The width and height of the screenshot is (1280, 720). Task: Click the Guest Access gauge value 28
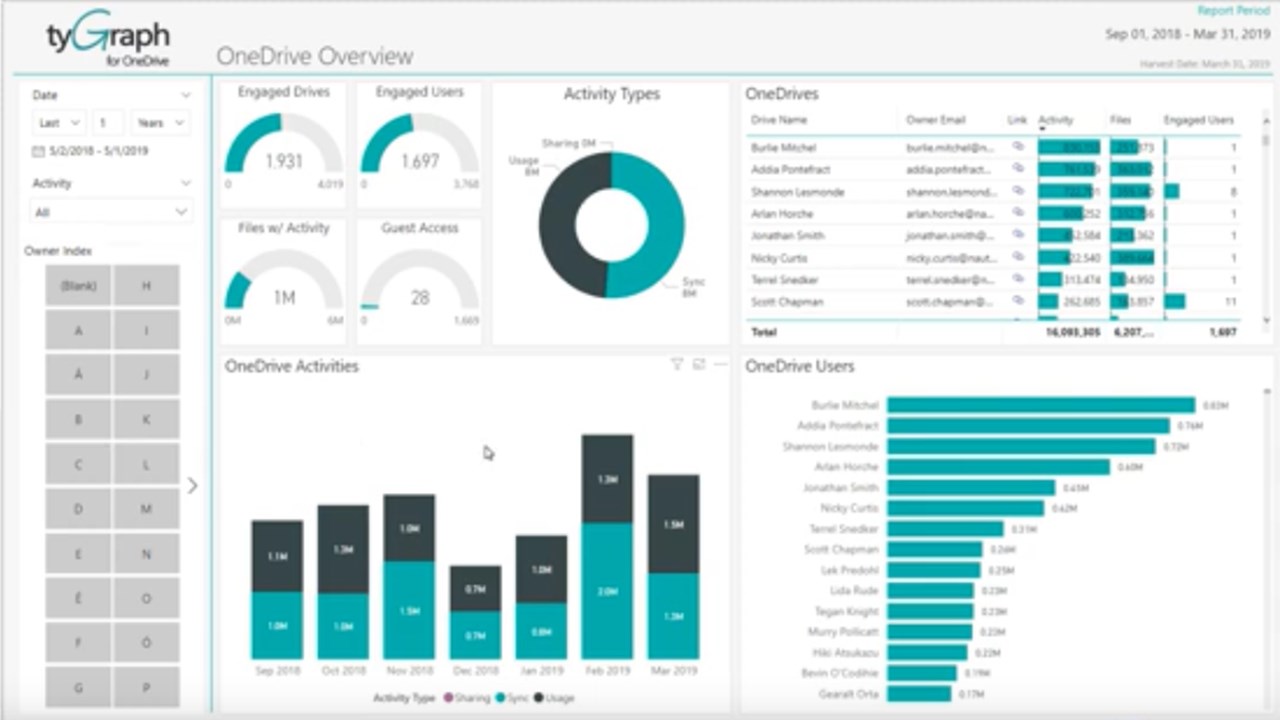point(420,297)
